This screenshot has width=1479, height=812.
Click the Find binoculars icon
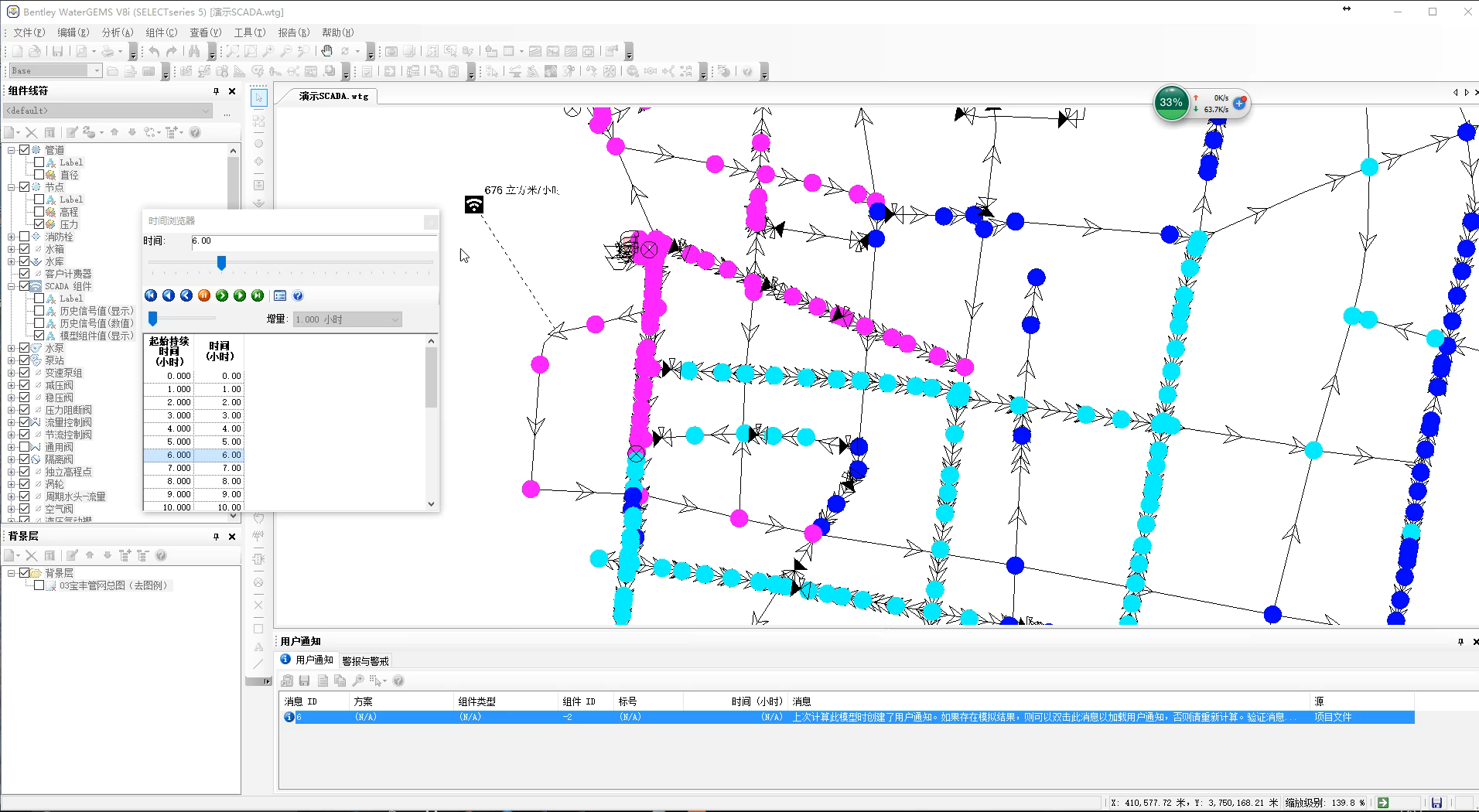193,51
